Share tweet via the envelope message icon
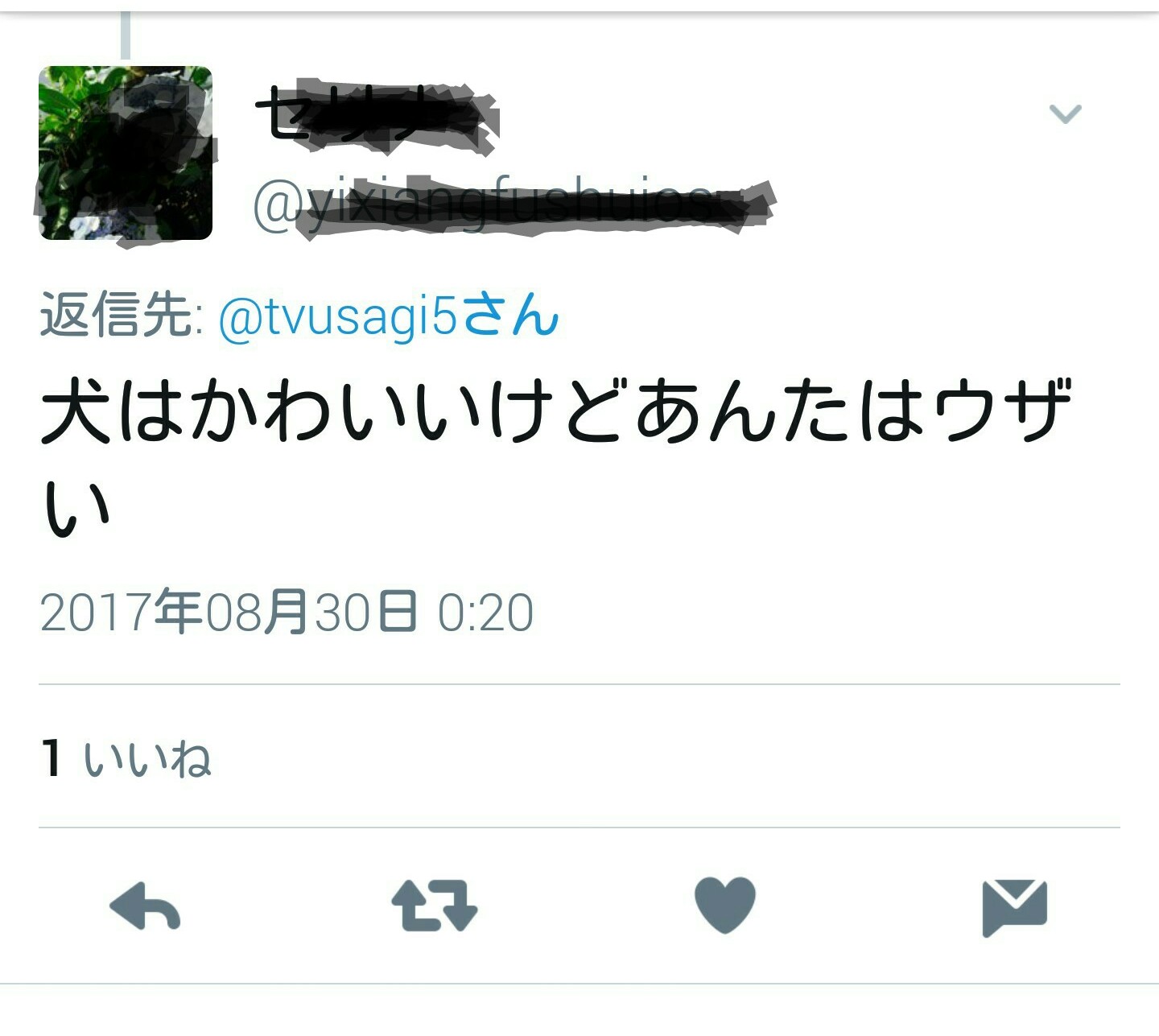1159x1036 pixels. point(1014,908)
